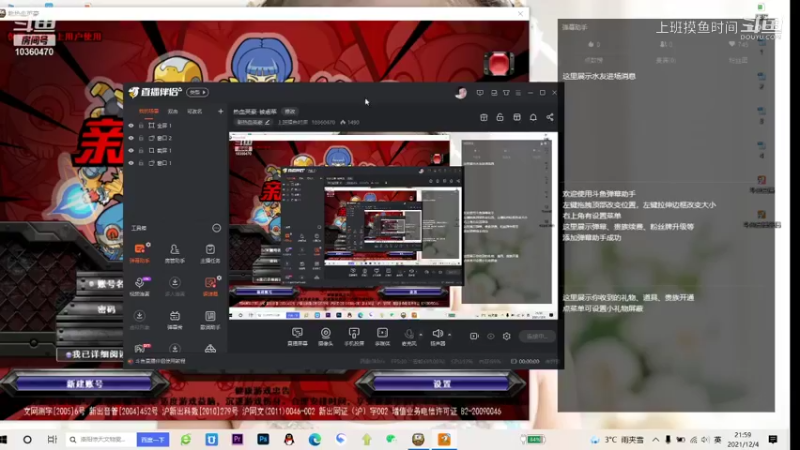
Task: Add the 直播弹幕 source below the preview
Action: (x=297, y=337)
